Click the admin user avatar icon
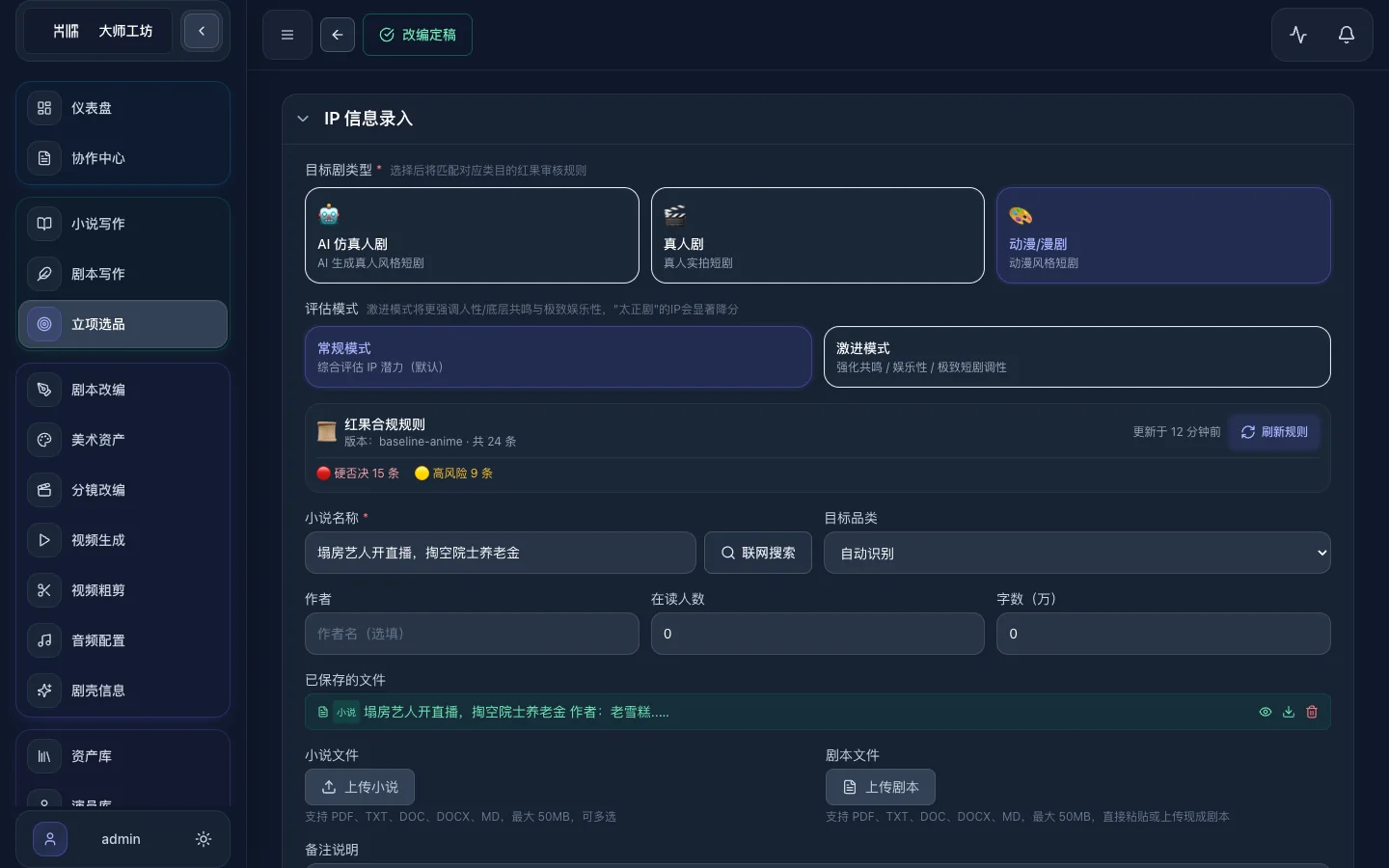The width and height of the screenshot is (1389, 868). click(x=50, y=839)
